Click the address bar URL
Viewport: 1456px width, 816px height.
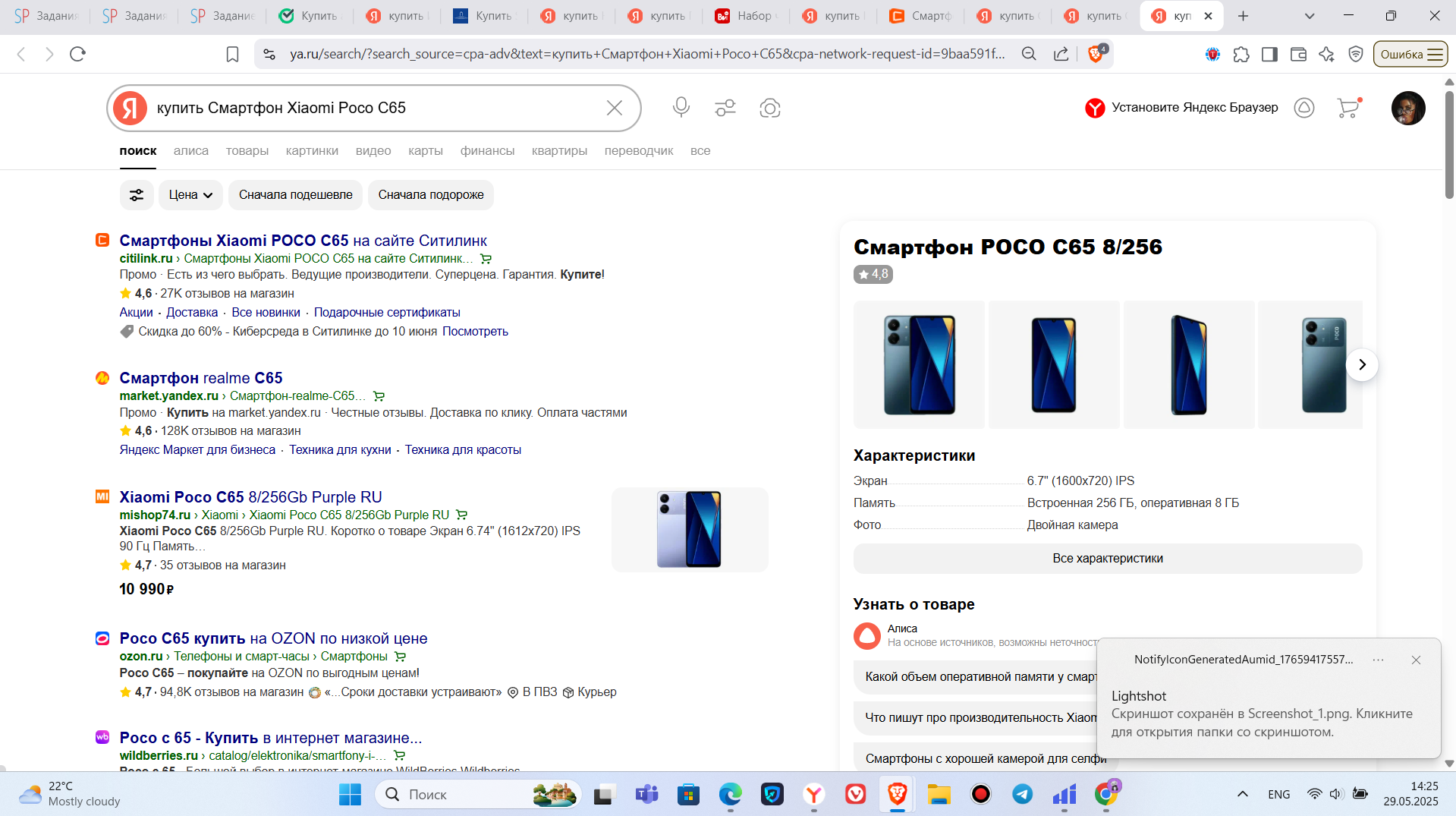tap(647, 54)
